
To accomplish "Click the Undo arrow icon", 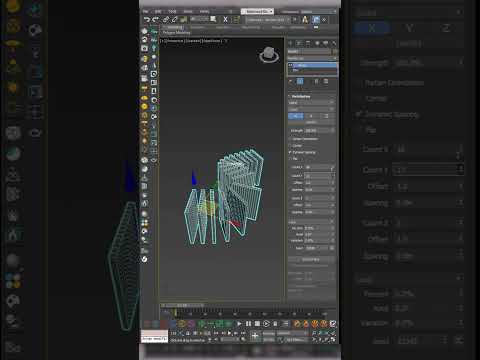I will point(146,20).
